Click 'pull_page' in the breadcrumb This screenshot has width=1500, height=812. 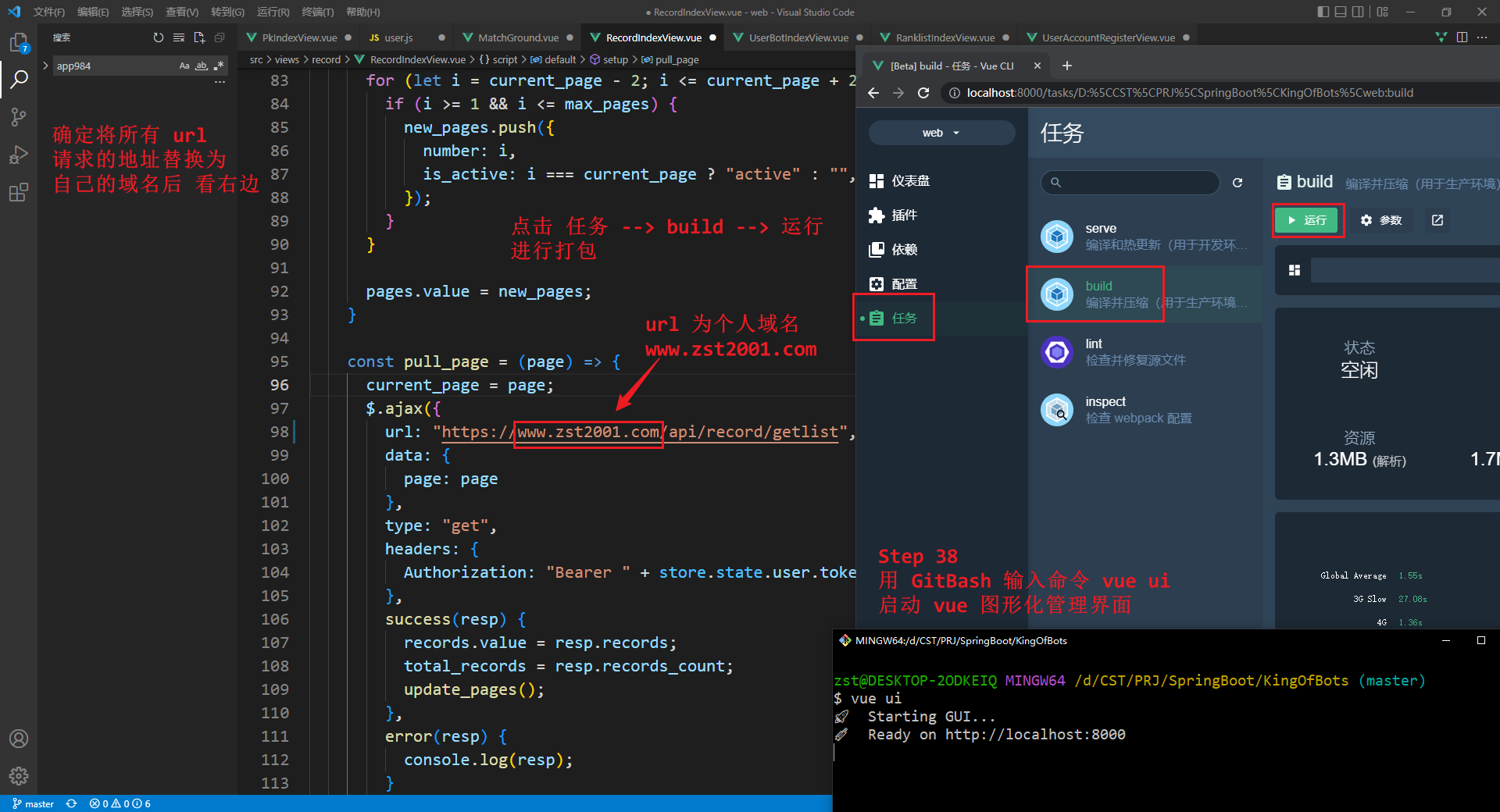click(x=677, y=59)
